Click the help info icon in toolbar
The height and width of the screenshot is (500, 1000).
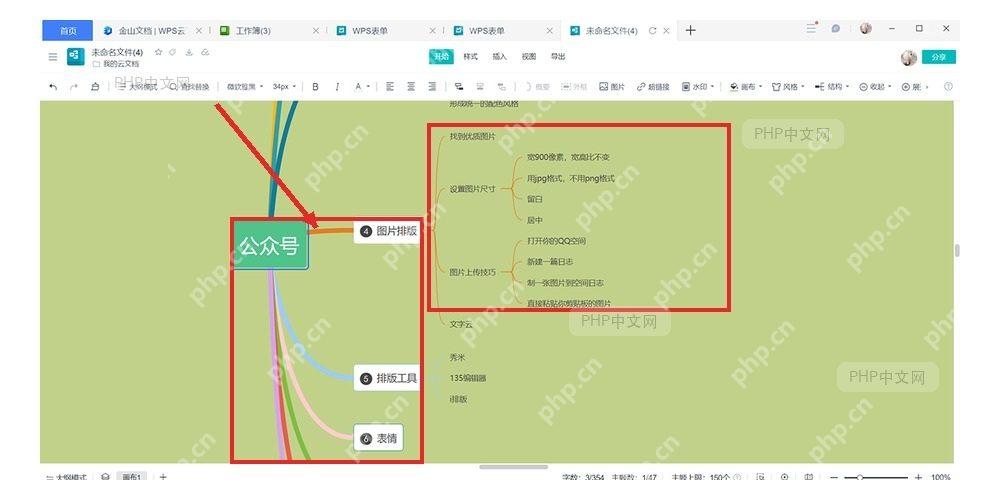(x=948, y=87)
